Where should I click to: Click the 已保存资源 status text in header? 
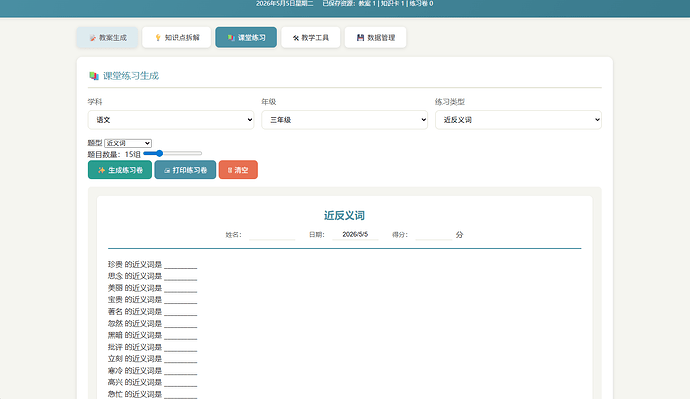click(x=378, y=4)
